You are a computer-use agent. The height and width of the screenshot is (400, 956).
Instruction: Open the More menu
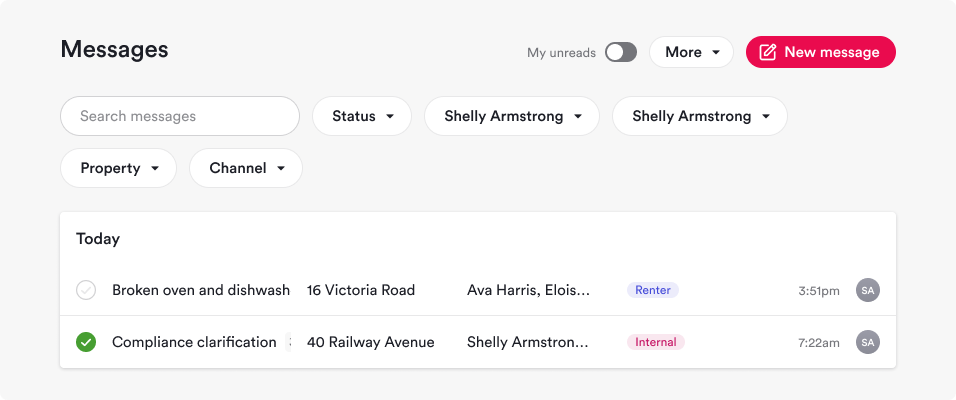(691, 52)
